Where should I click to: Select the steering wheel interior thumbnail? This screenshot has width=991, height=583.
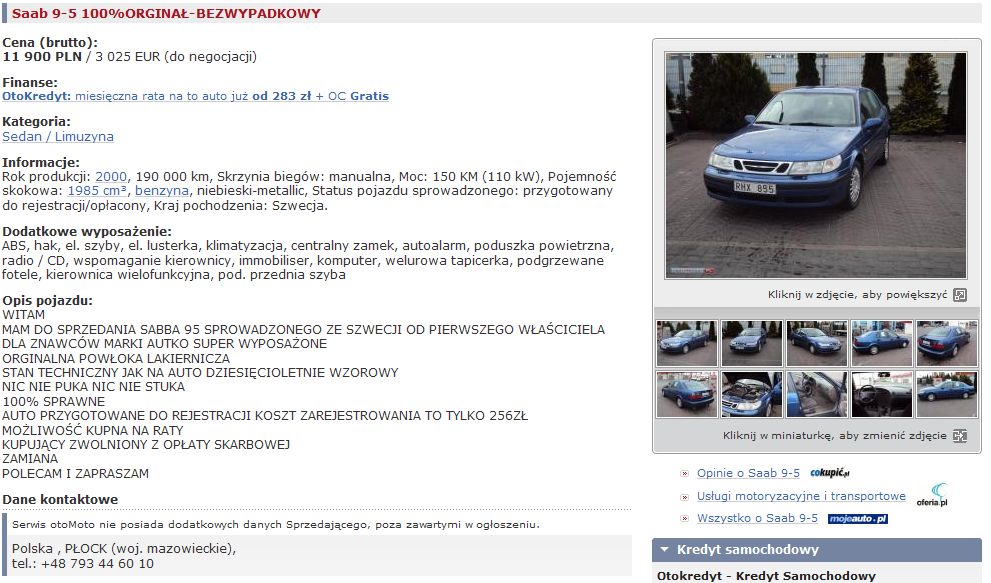[882, 394]
